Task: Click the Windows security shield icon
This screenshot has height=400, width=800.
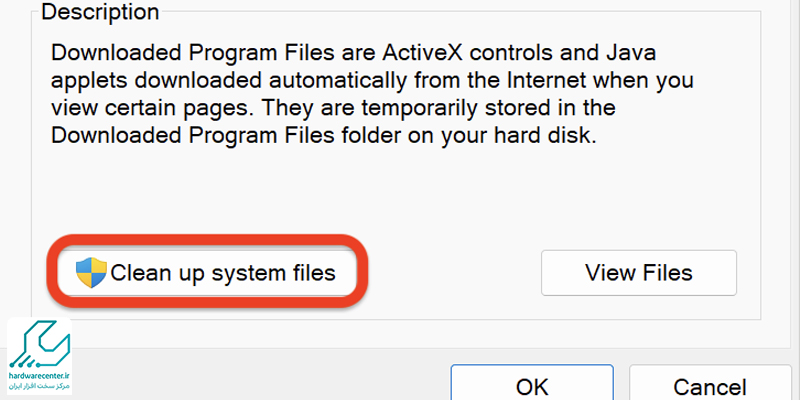Action: (91, 273)
